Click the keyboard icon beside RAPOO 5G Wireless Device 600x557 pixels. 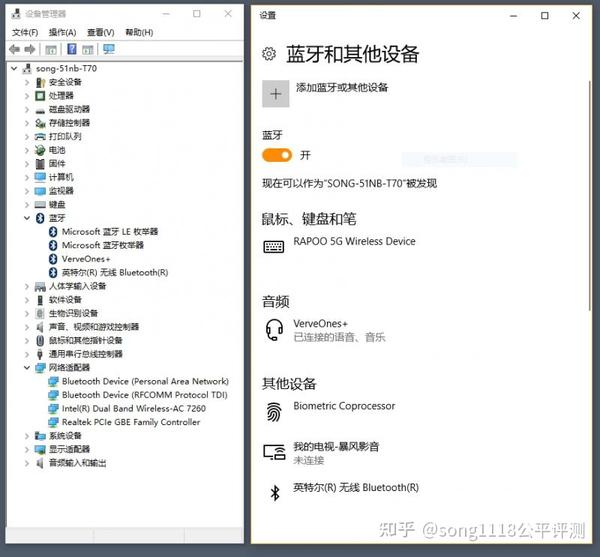tap(274, 247)
